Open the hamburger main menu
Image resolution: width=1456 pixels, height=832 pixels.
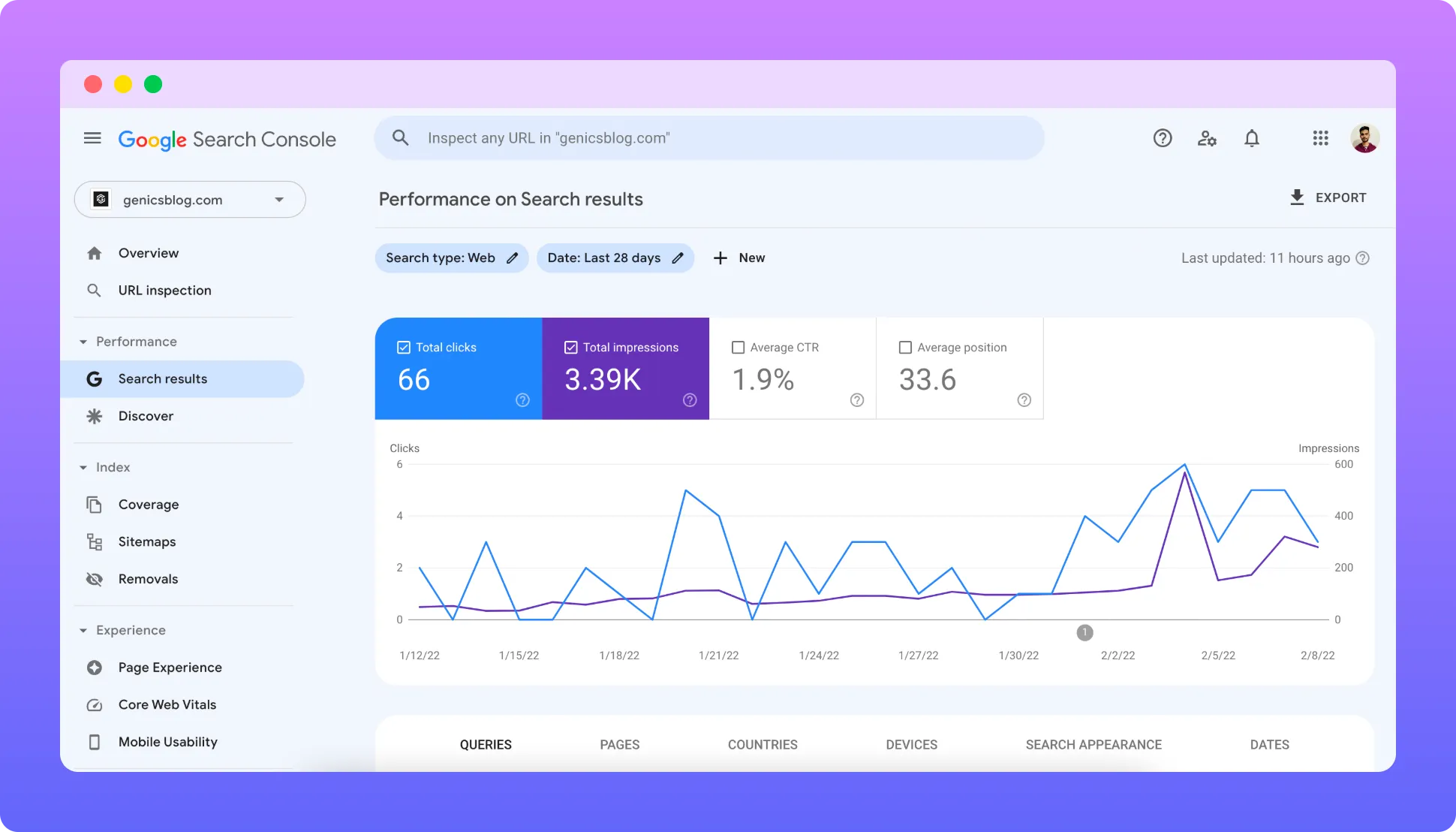coord(92,138)
